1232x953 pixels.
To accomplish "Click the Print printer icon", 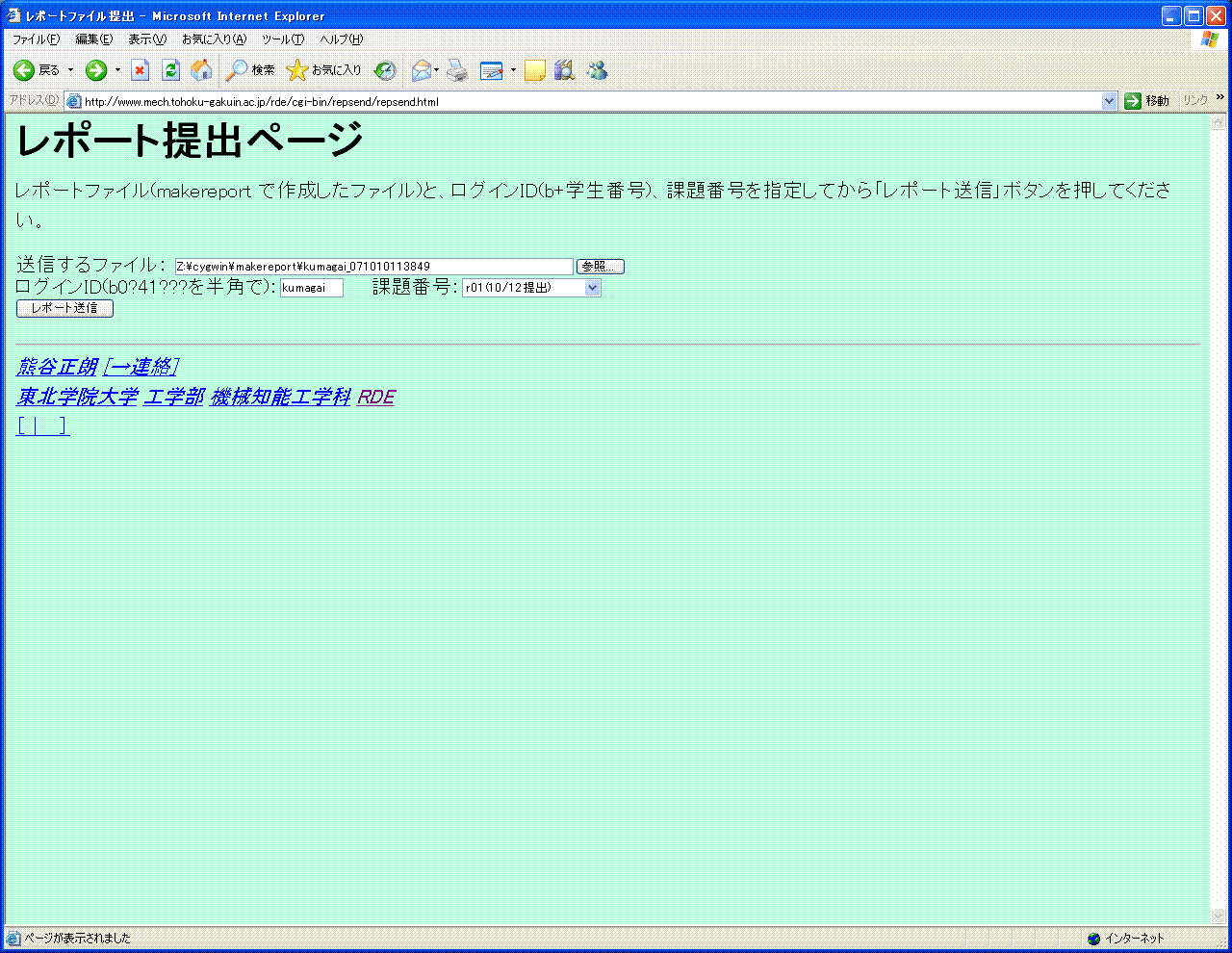I will pyautogui.click(x=457, y=70).
